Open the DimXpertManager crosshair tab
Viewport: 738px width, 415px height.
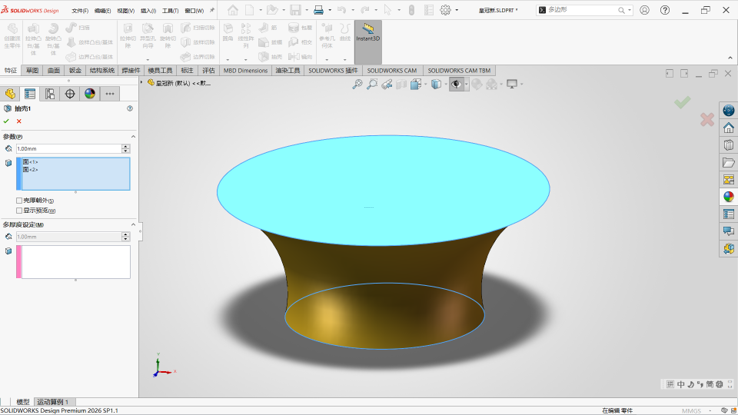[x=70, y=94]
